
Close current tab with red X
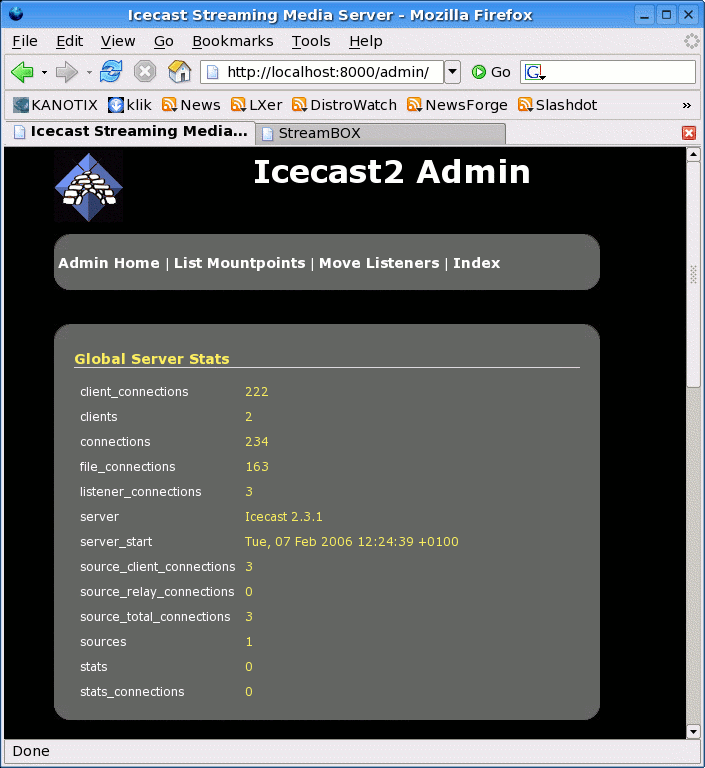coord(689,133)
